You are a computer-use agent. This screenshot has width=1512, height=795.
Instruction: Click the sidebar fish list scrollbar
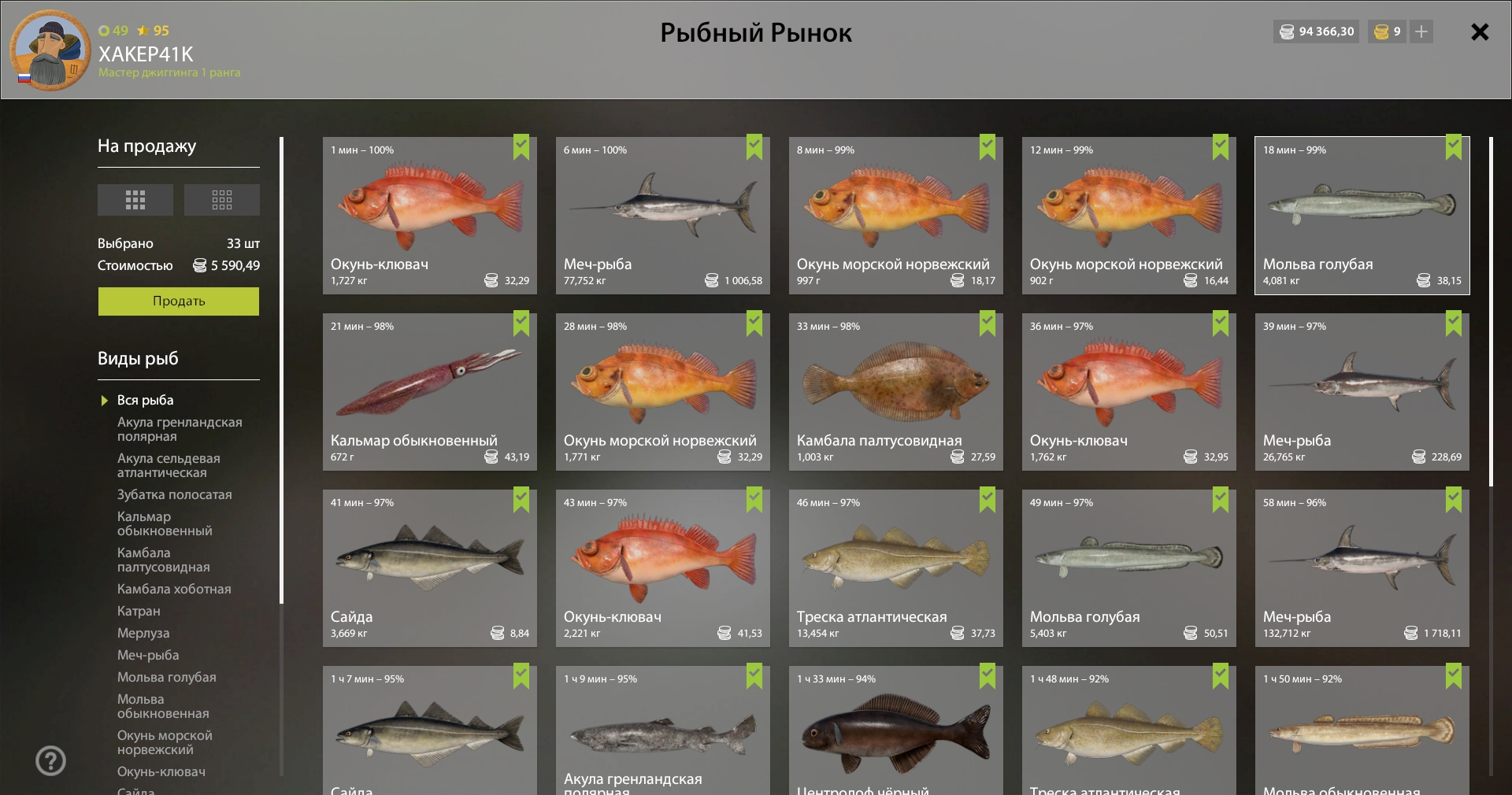click(x=281, y=370)
